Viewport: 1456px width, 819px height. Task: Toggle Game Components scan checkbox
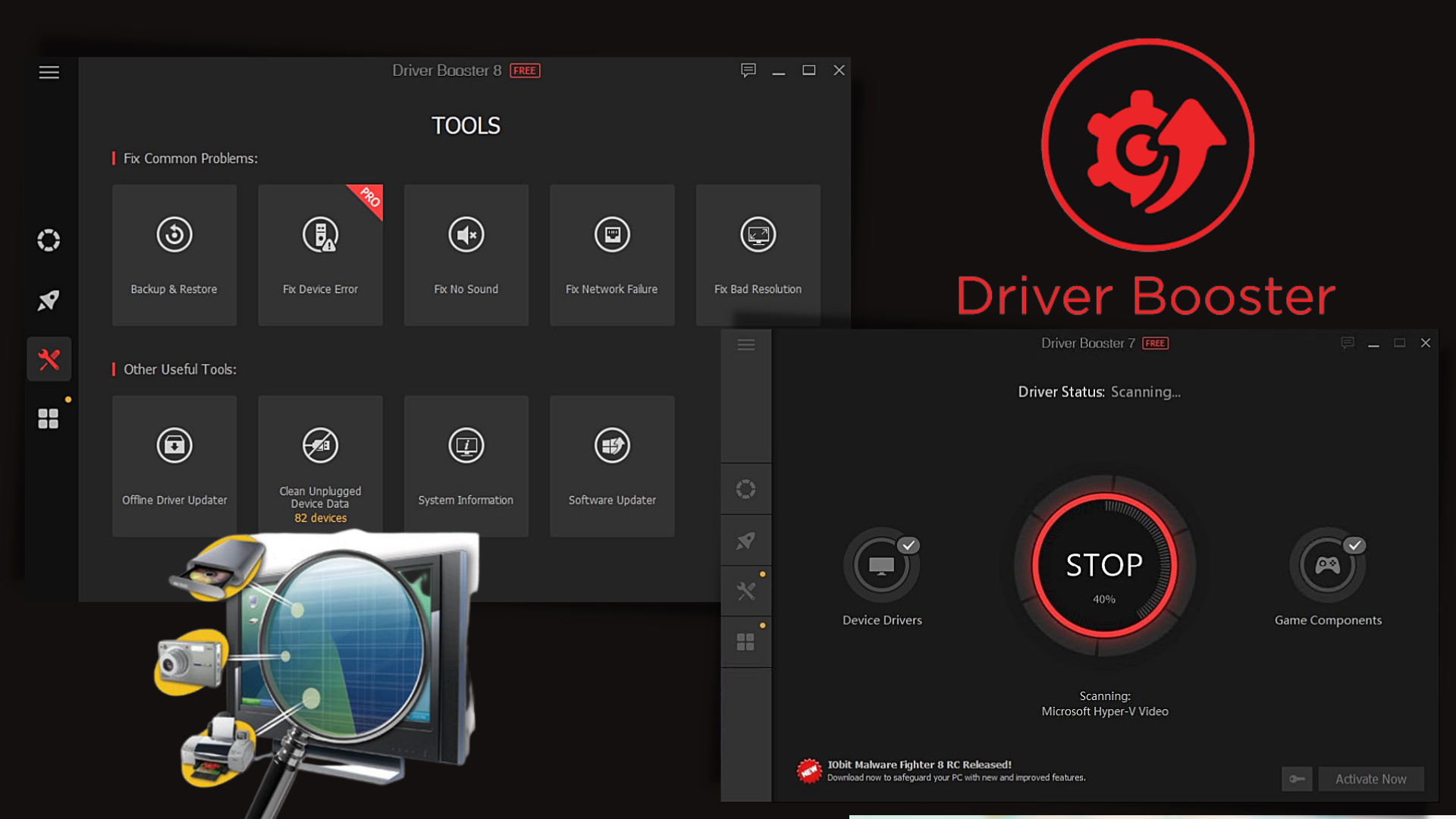(1352, 545)
